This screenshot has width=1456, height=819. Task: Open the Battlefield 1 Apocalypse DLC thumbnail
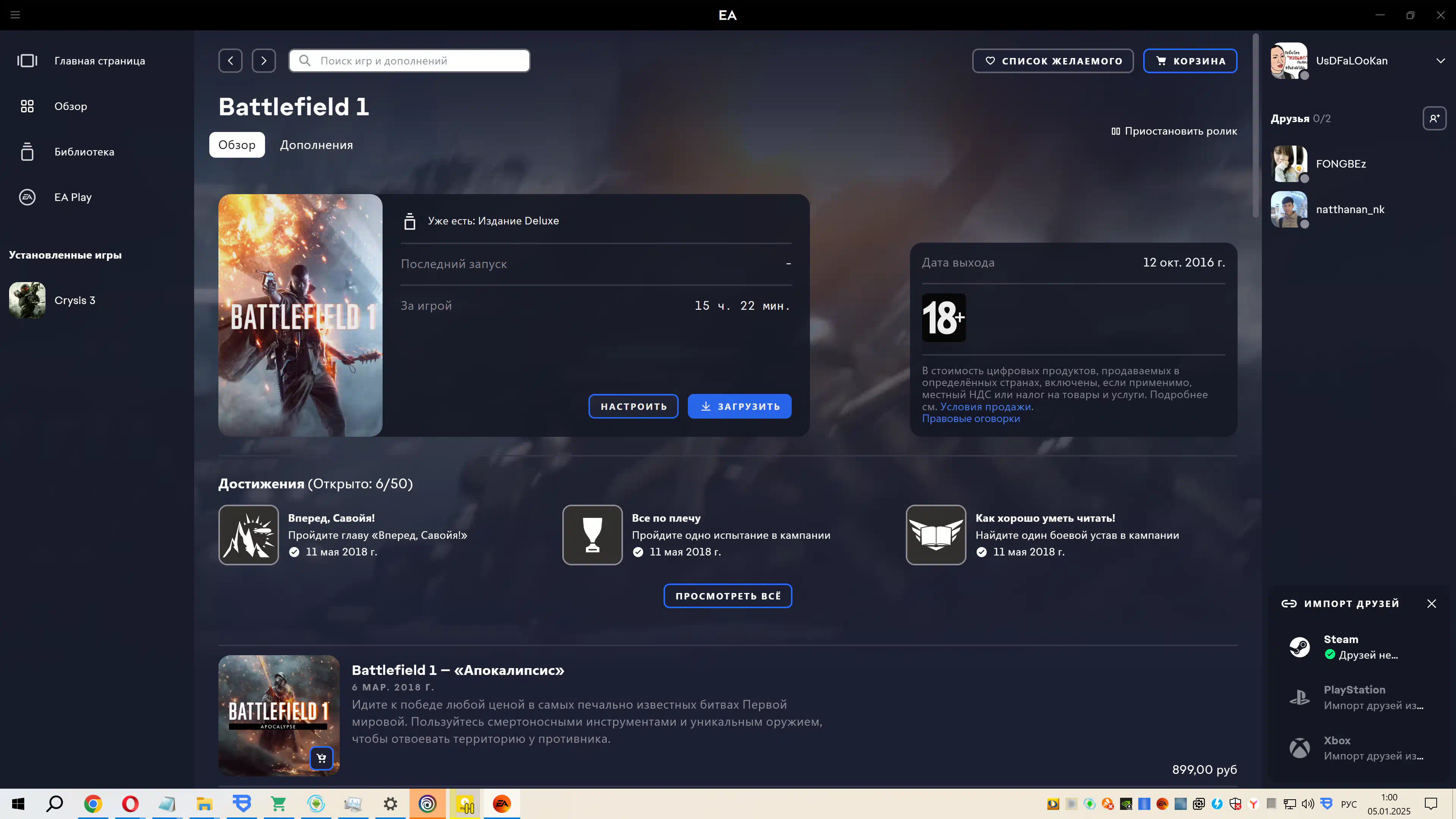coord(279,715)
